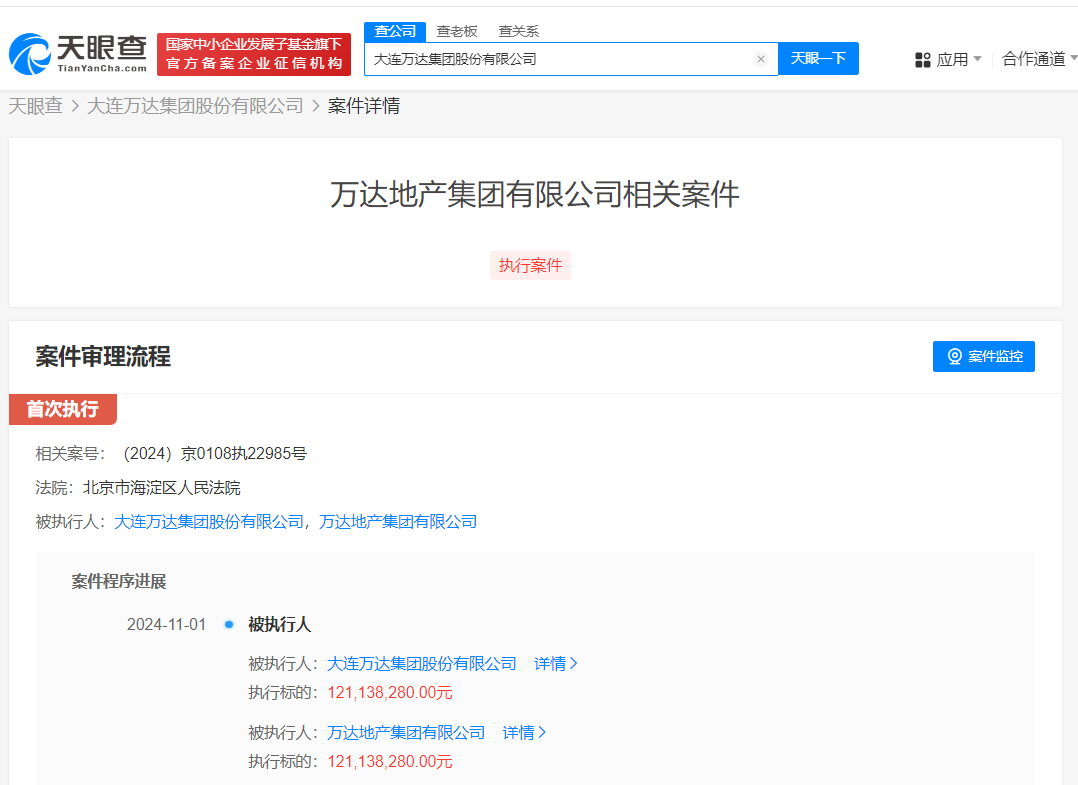Click the red official credit agency banner
The width and height of the screenshot is (1078, 785).
coord(254,54)
